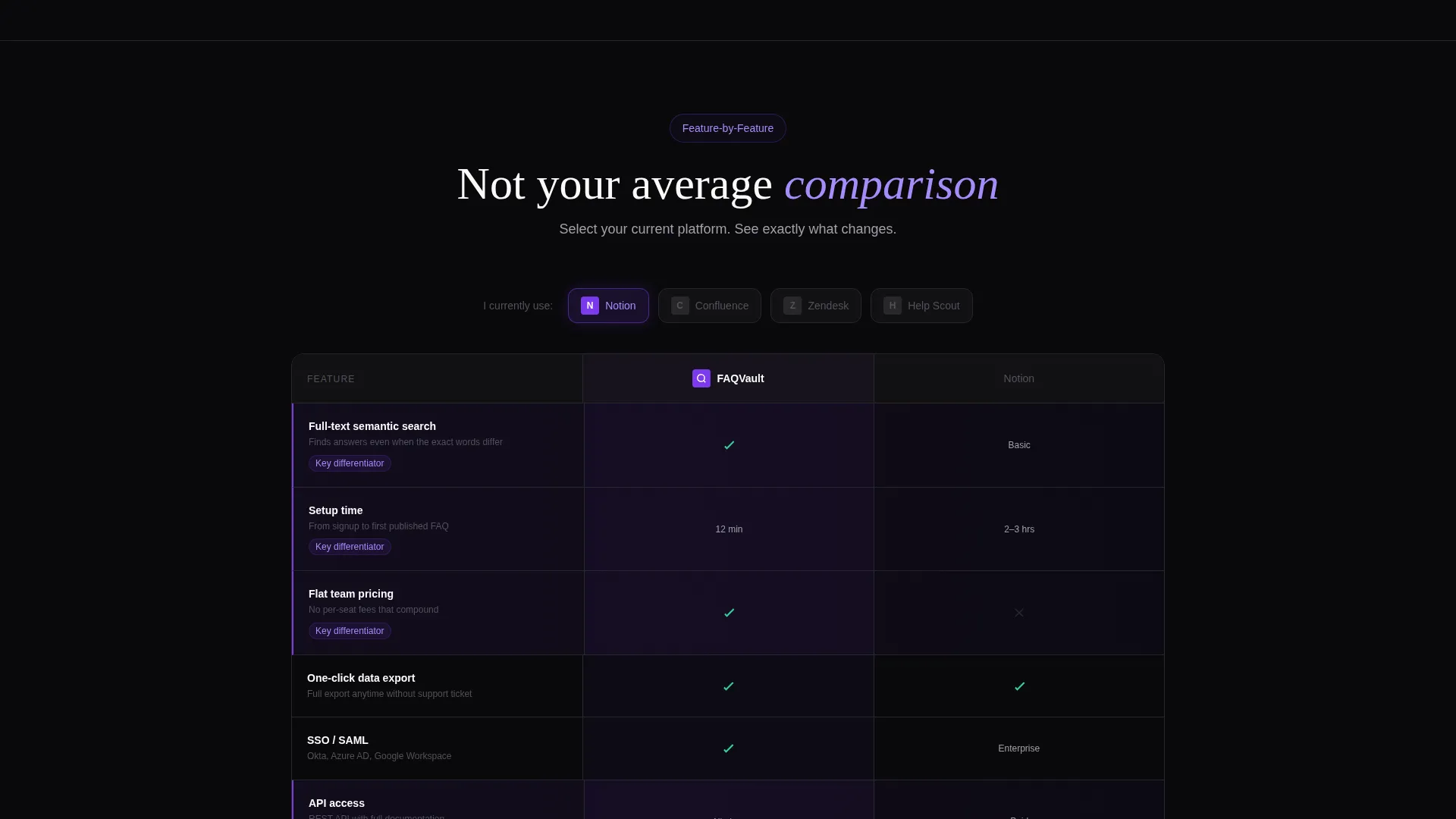Click Key differentiator tag under Full-text semantic search
The height and width of the screenshot is (819, 1456).
(350, 463)
